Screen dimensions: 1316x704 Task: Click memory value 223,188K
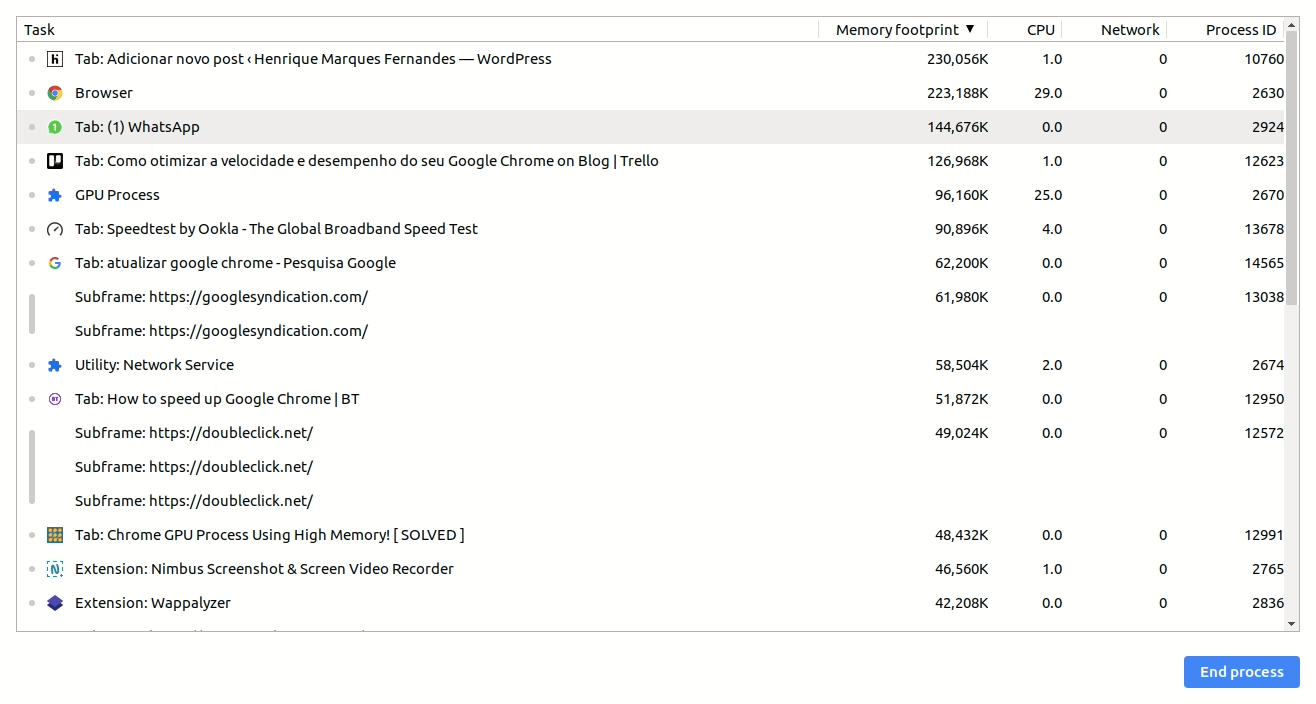tap(958, 93)
